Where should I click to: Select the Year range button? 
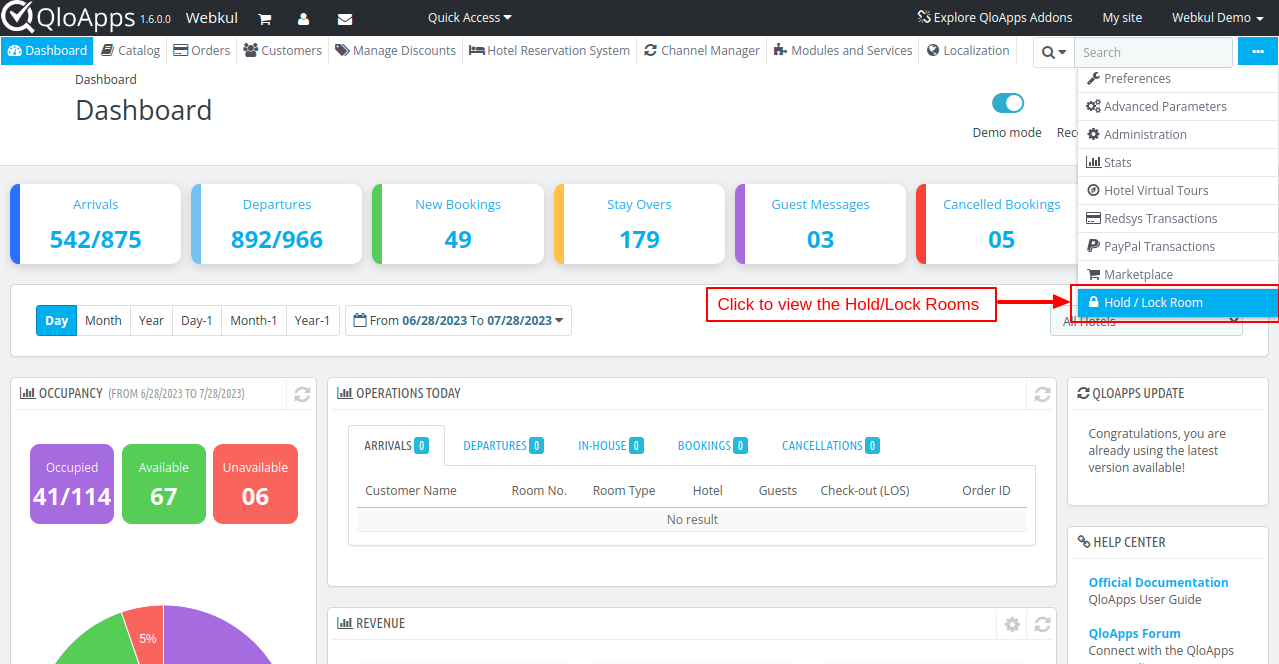[x=151, y=321]
